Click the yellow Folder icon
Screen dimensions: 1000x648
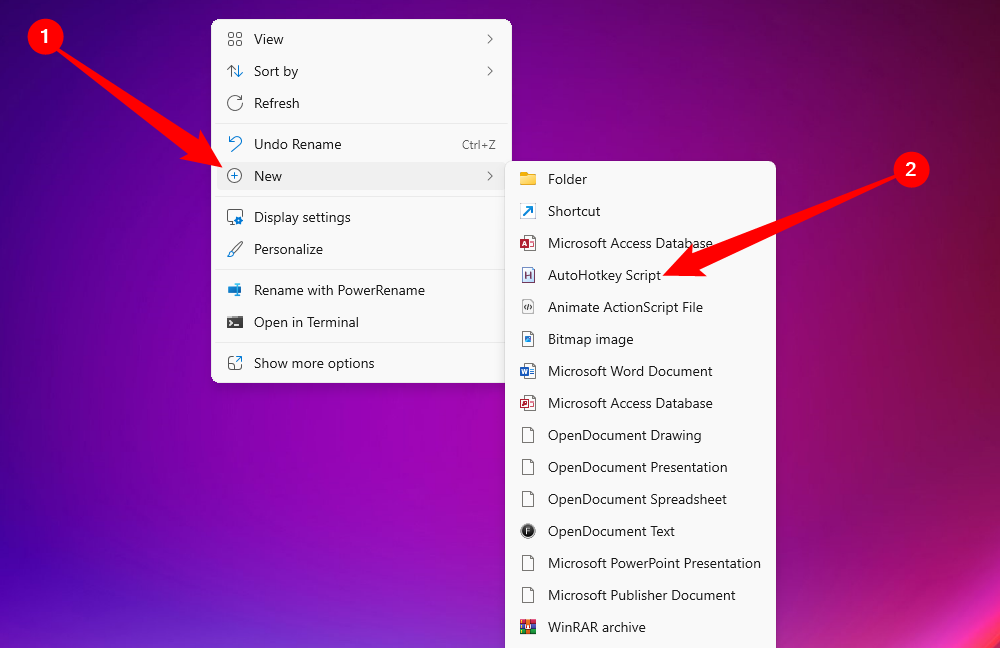coord(528,179)
